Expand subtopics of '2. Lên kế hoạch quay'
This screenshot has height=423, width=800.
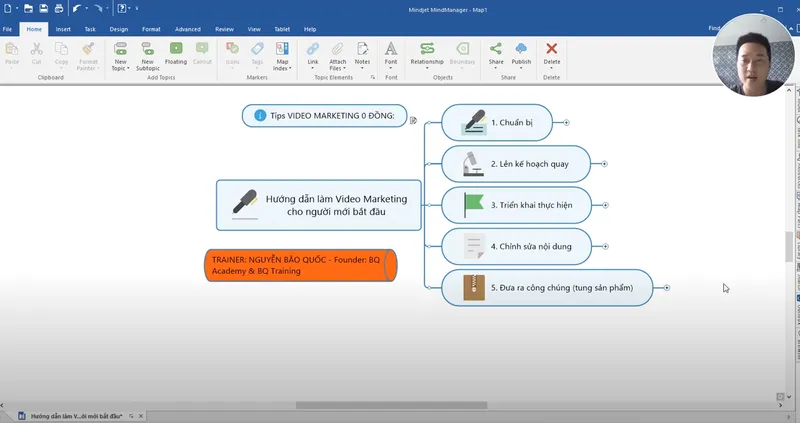tap(604, 164)
